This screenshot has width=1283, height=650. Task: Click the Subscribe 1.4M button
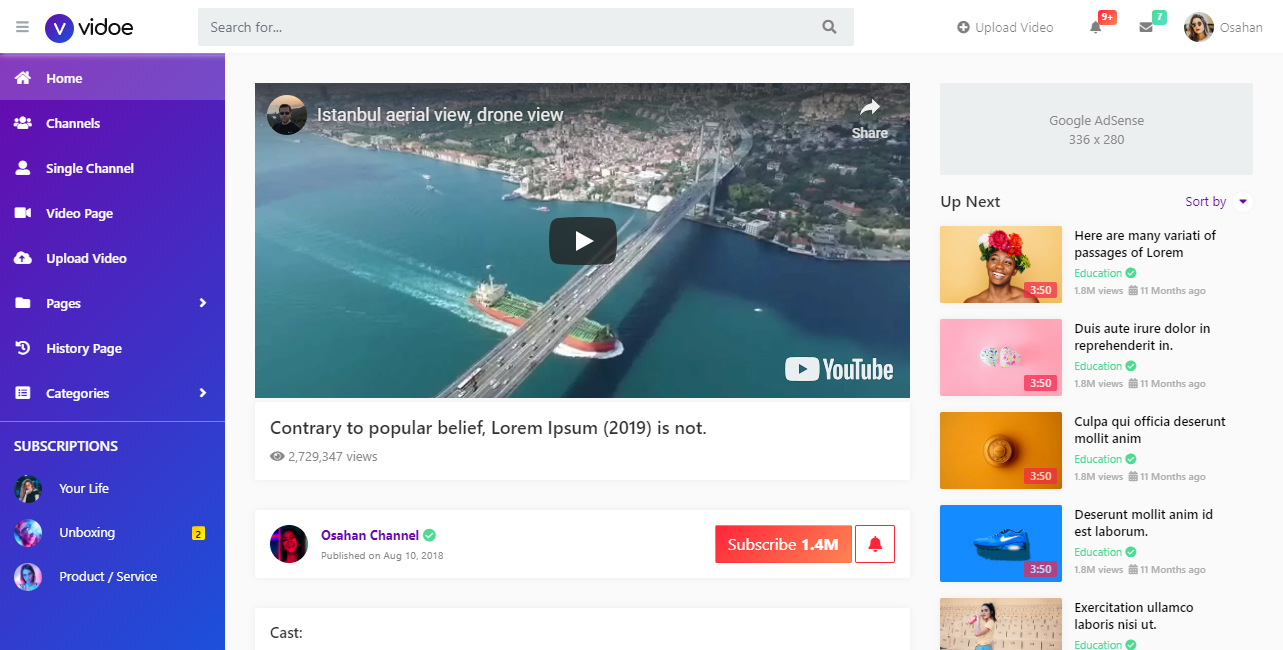click(783, 544)
